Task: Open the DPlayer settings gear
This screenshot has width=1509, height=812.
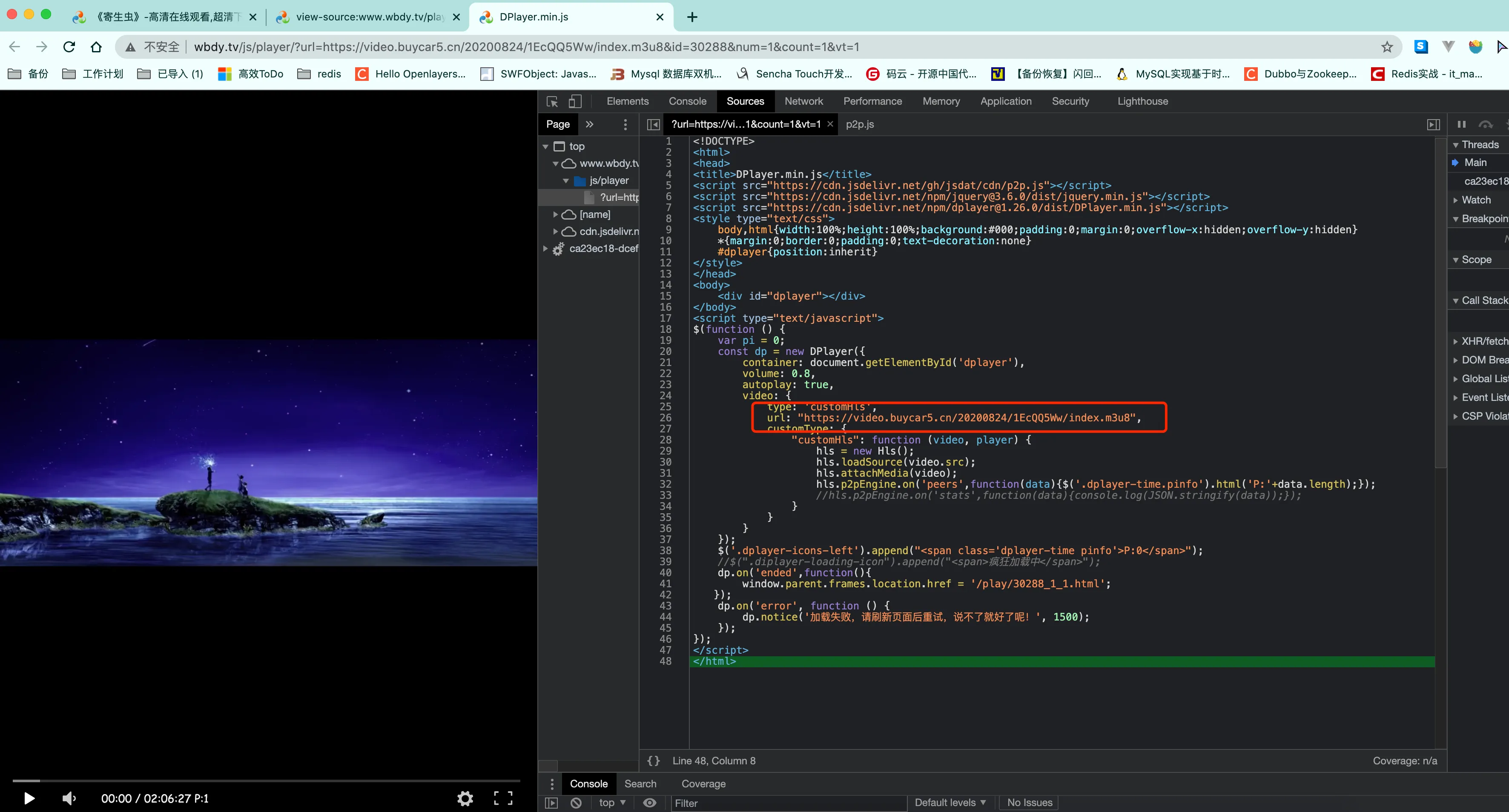Action: point(465,798)
